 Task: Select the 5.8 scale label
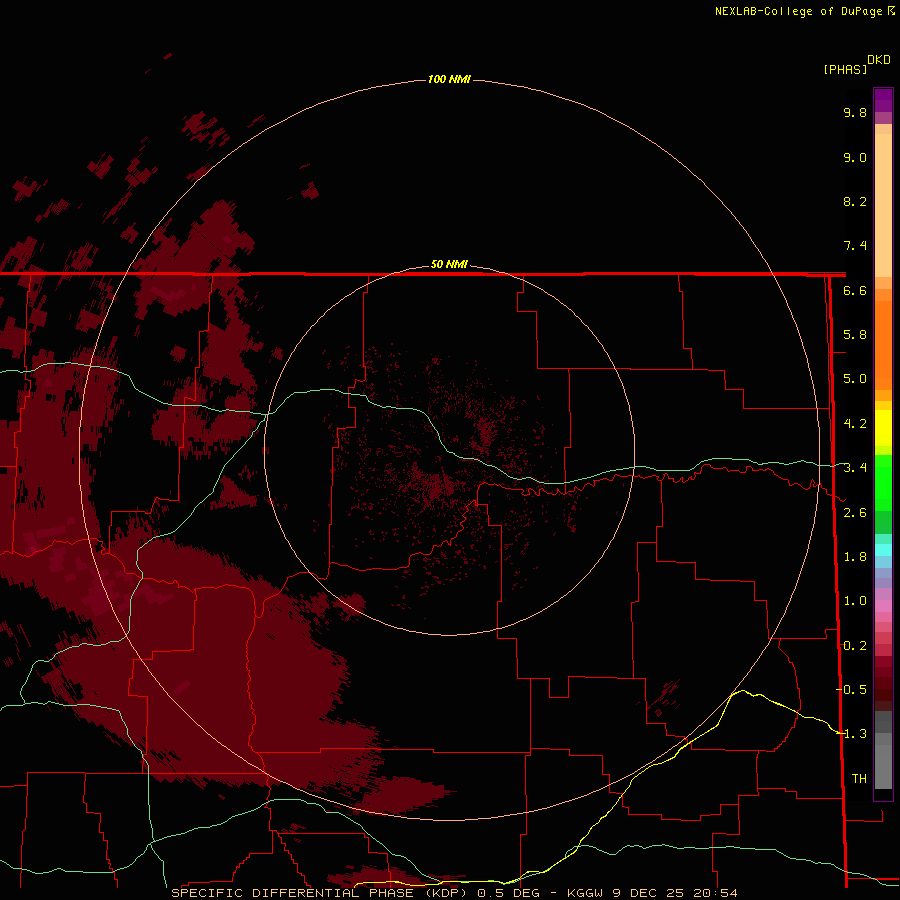[855, 335]
